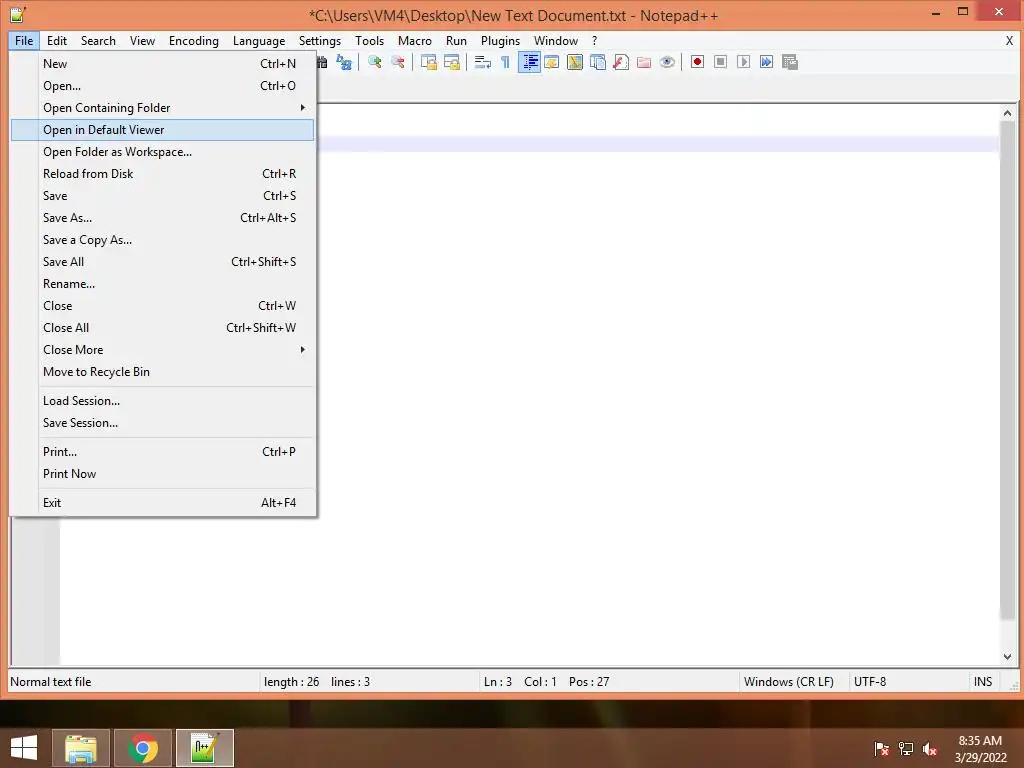Open the Search menu
Screen dimensions: 1024x768
98,40
